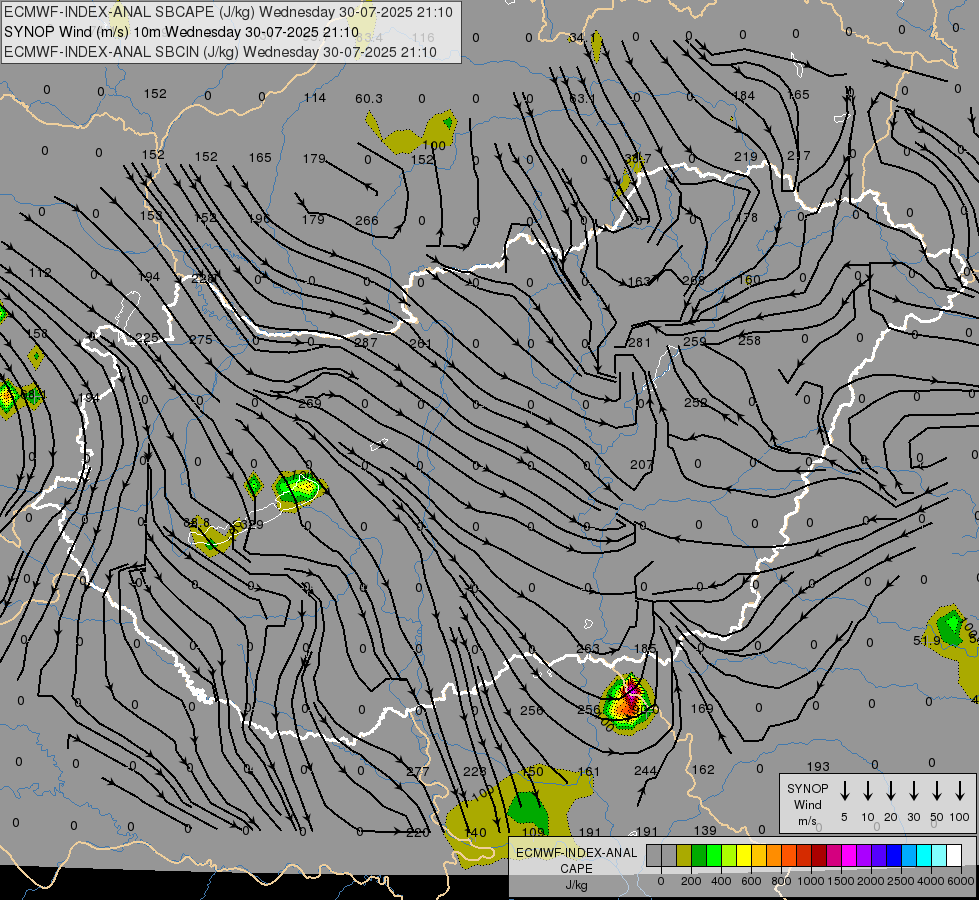Click the ECMWF-INDEX-ANAL label in CAPE legend
This screenshot has width=979, height=900.
[x=576, y=853]
